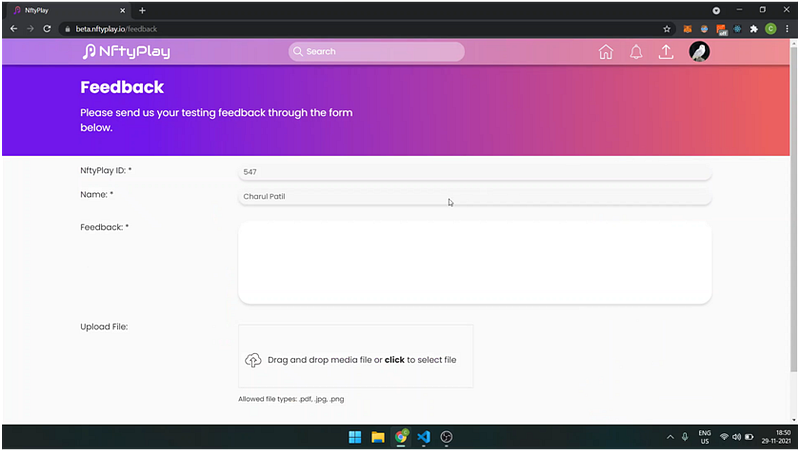Image resolution: width=800 pixels, height=451 pixels.
Task: Click the microphone tray icon
Action: [x=685, y=437]
